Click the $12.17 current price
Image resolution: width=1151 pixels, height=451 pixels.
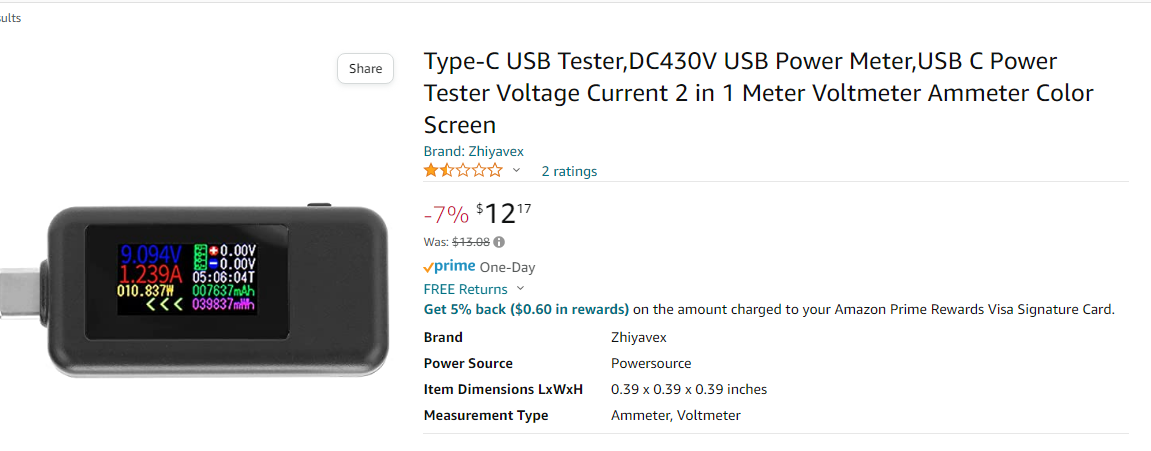[x=504, y=213]
